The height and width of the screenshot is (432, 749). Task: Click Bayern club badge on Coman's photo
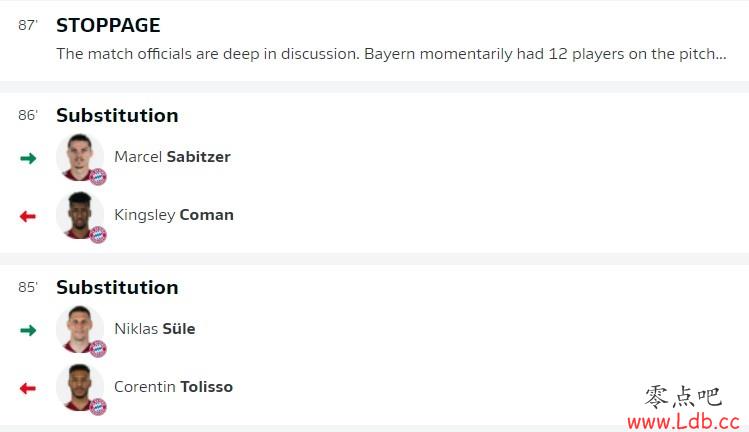[98, 235]
